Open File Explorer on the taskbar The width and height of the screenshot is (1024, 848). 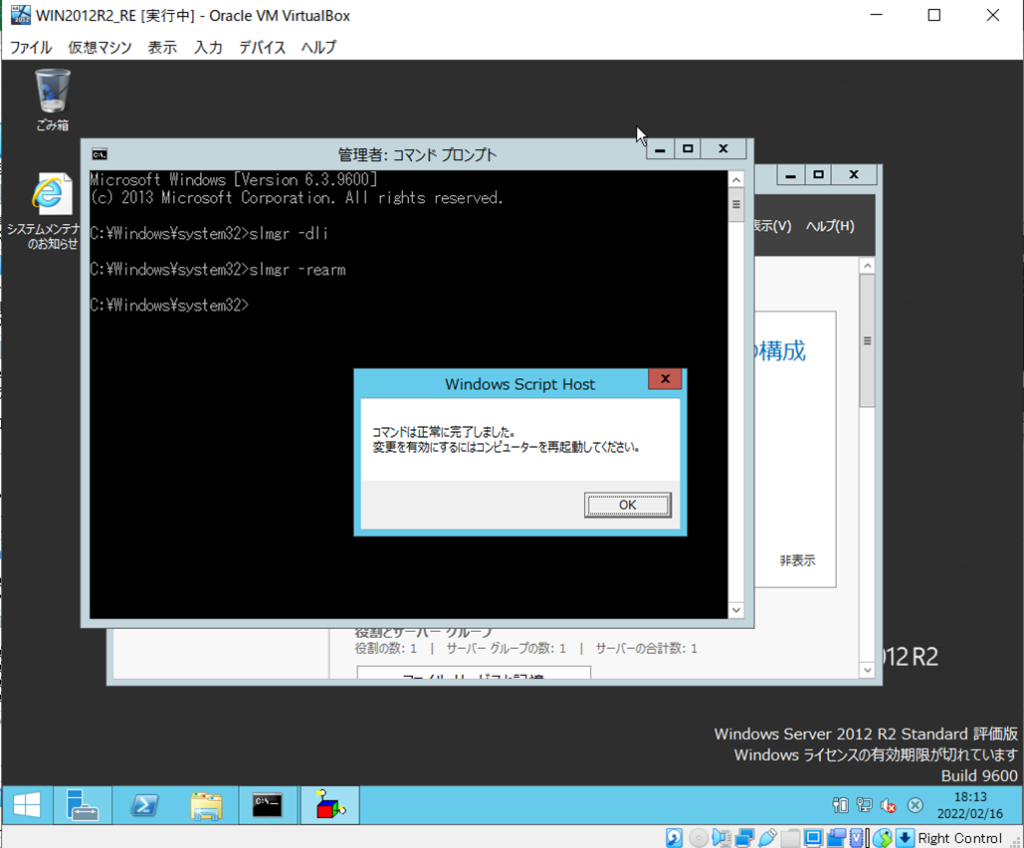coord(206,805)
